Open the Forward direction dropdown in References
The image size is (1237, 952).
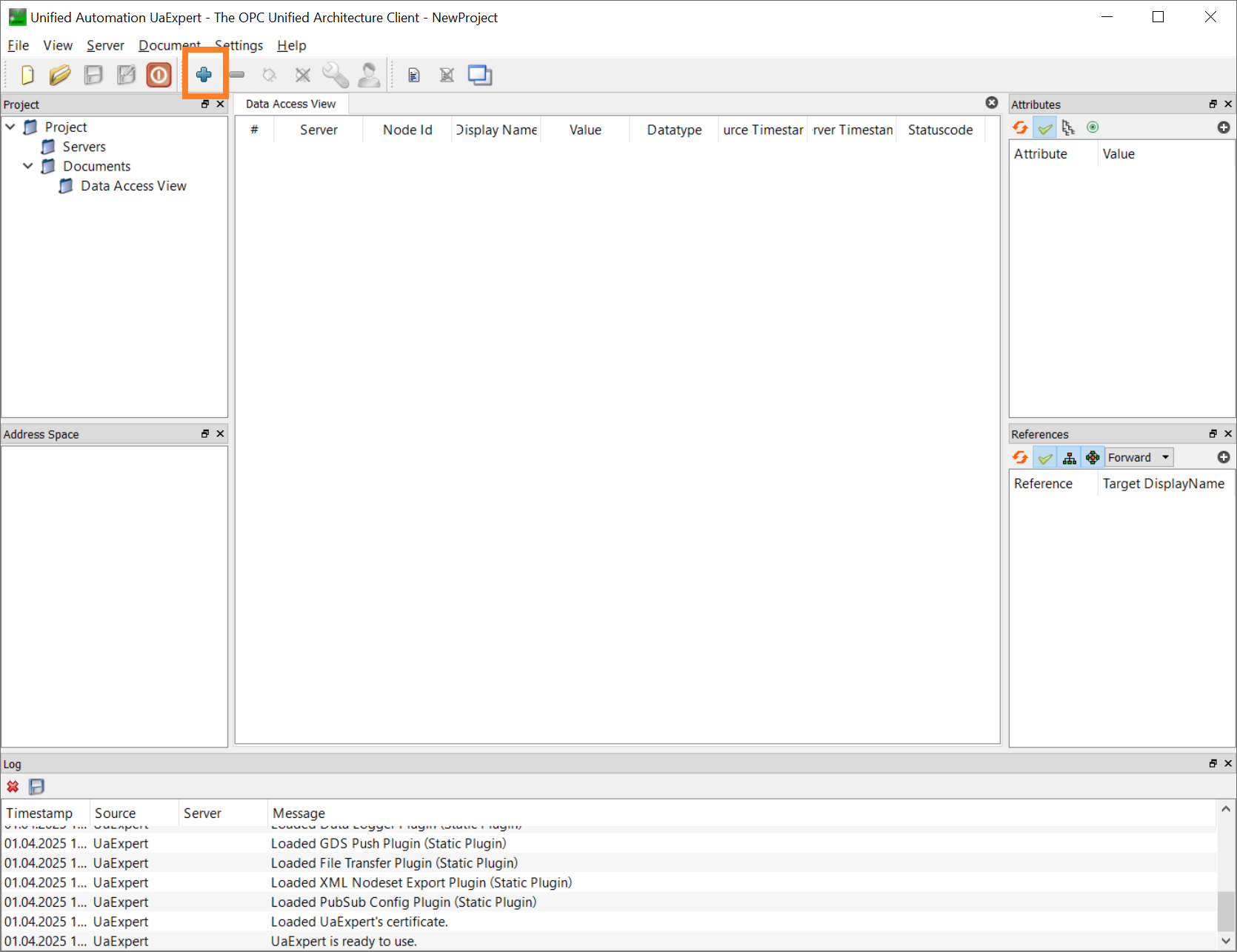point(1139,458)
